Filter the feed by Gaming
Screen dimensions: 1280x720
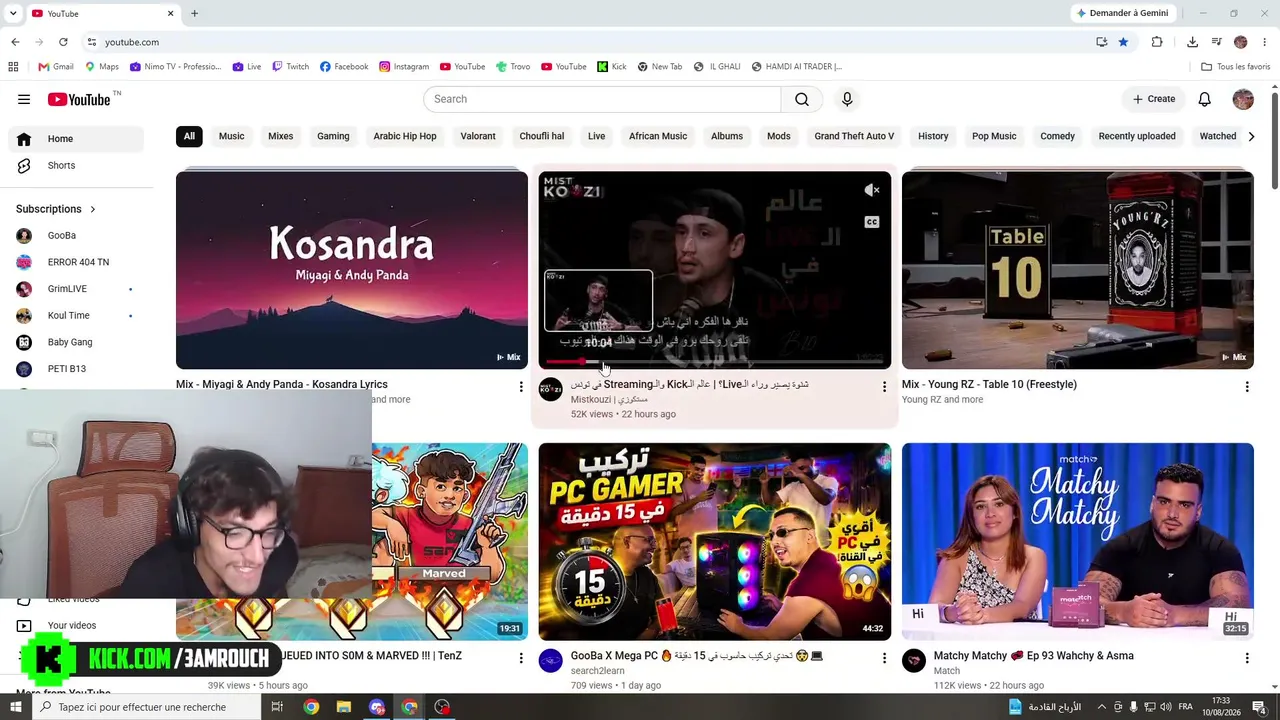[x=333, y=136]
